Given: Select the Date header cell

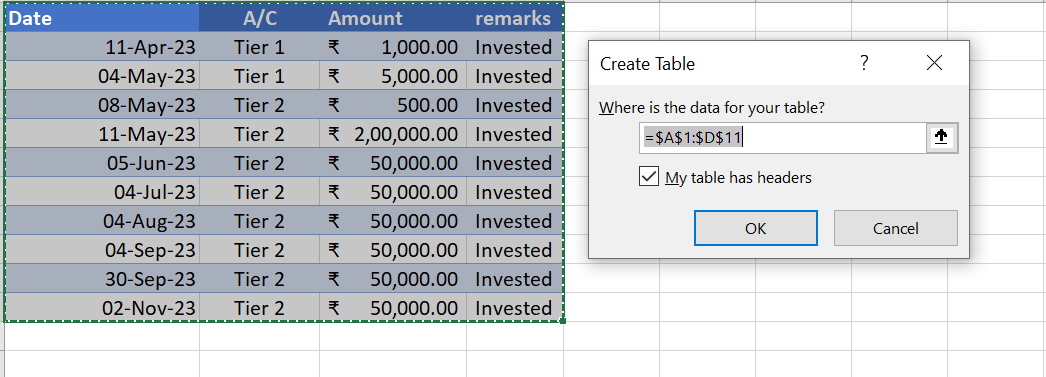Looking at the screenshot, I should pos(102,18).
